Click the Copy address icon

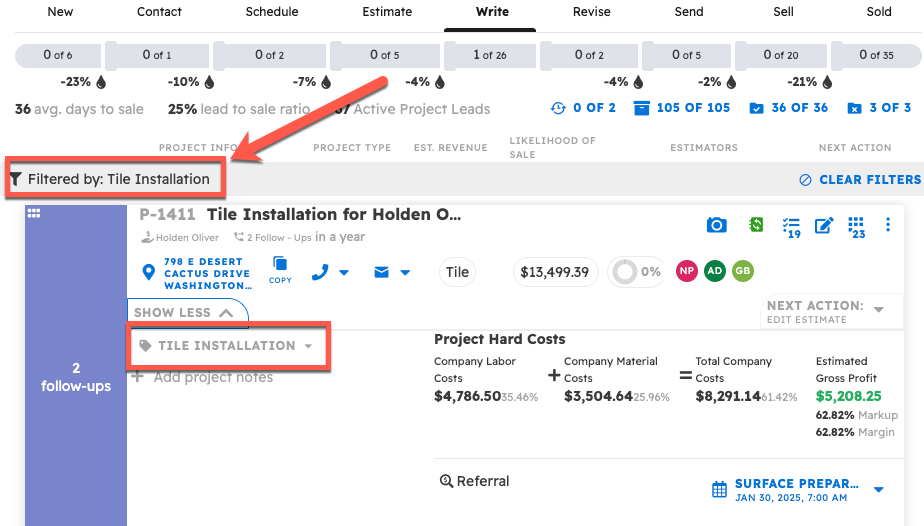(x=280, y=269)
